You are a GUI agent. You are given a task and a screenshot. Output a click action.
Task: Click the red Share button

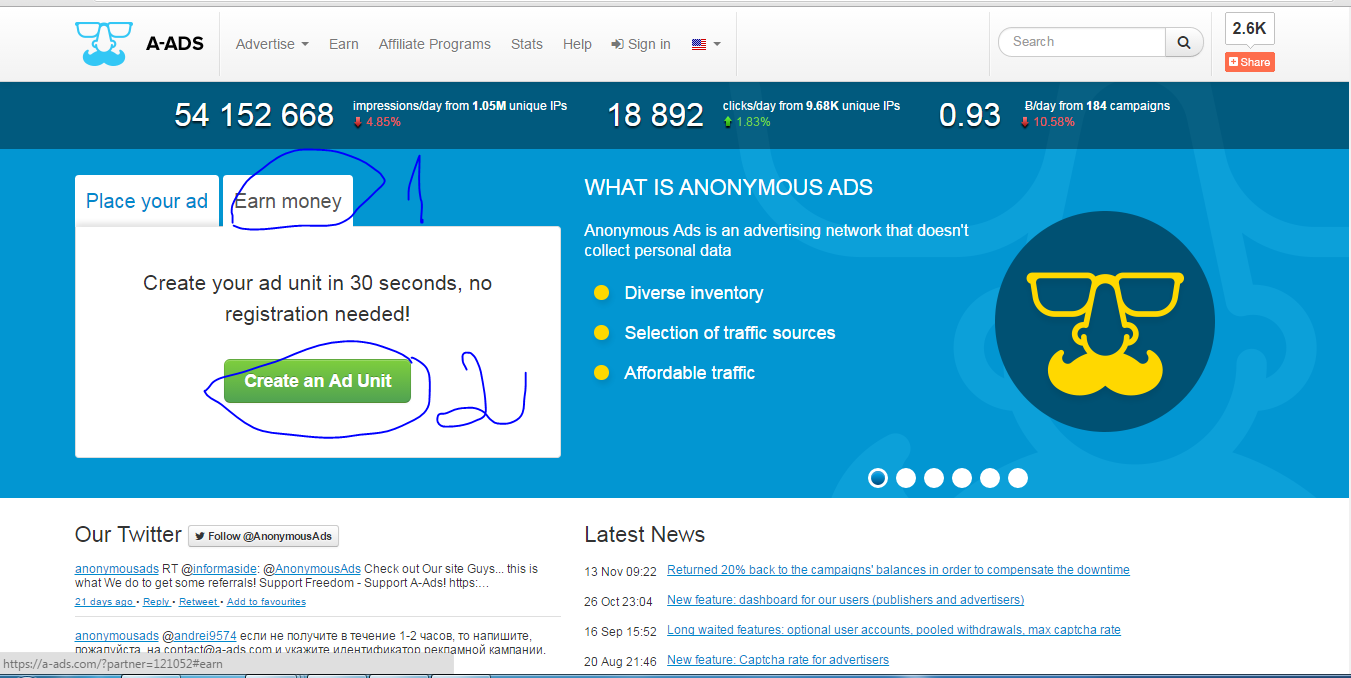(x=1250, y=62)
